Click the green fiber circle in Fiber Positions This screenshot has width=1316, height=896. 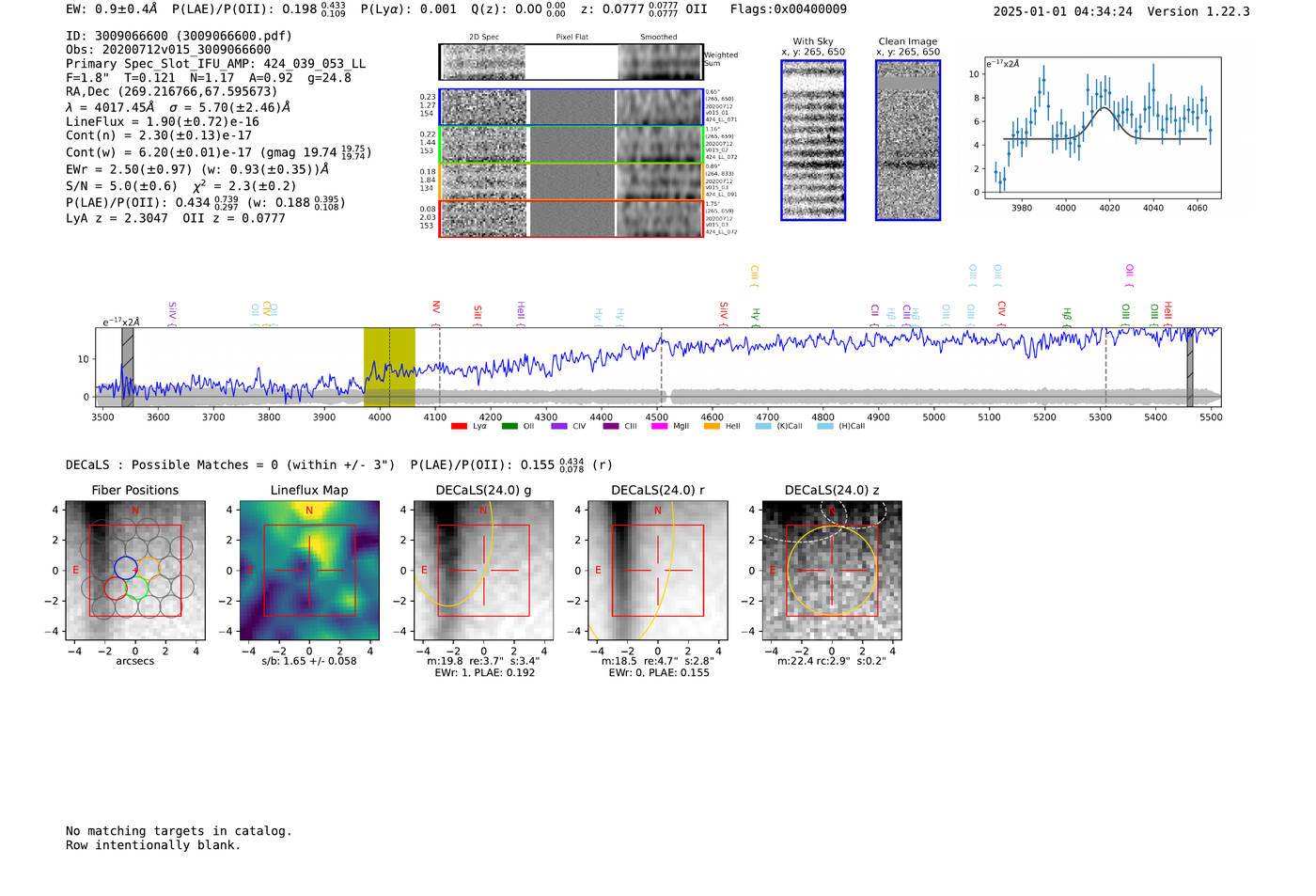(136, 588)
